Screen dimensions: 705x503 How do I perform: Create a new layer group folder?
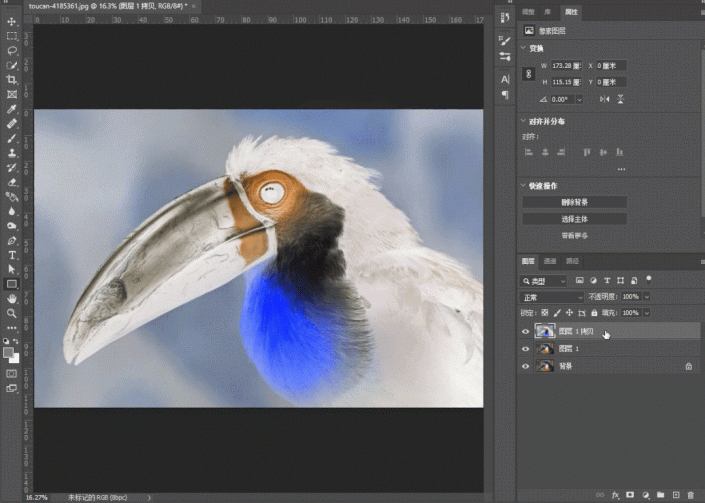tap(661, 494)
